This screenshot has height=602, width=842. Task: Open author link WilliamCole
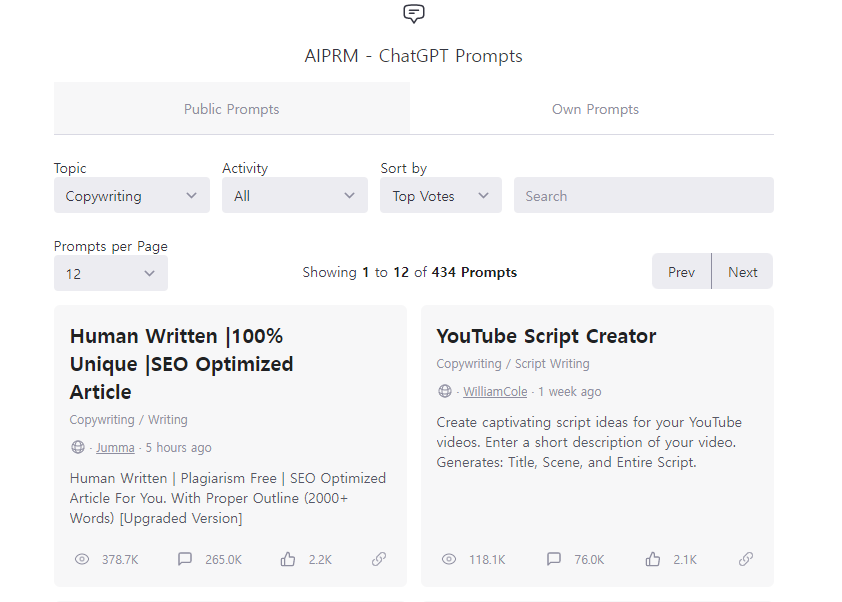(495, 391)
